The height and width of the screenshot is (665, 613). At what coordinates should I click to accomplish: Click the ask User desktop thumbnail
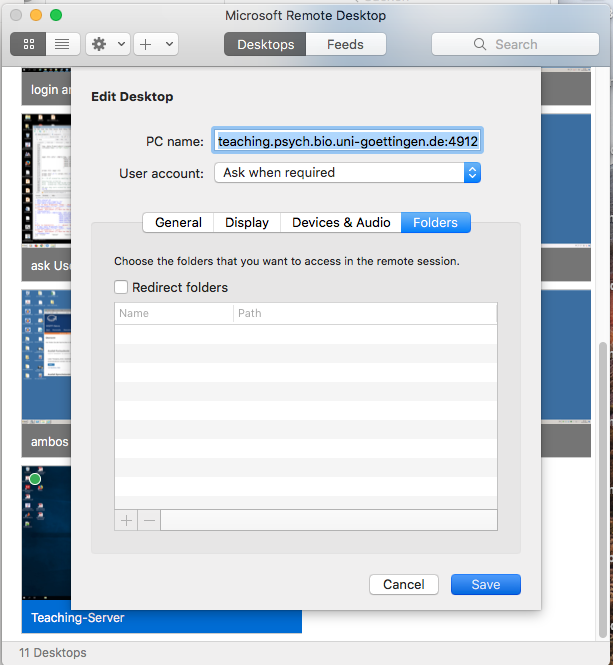pos(46,180)
